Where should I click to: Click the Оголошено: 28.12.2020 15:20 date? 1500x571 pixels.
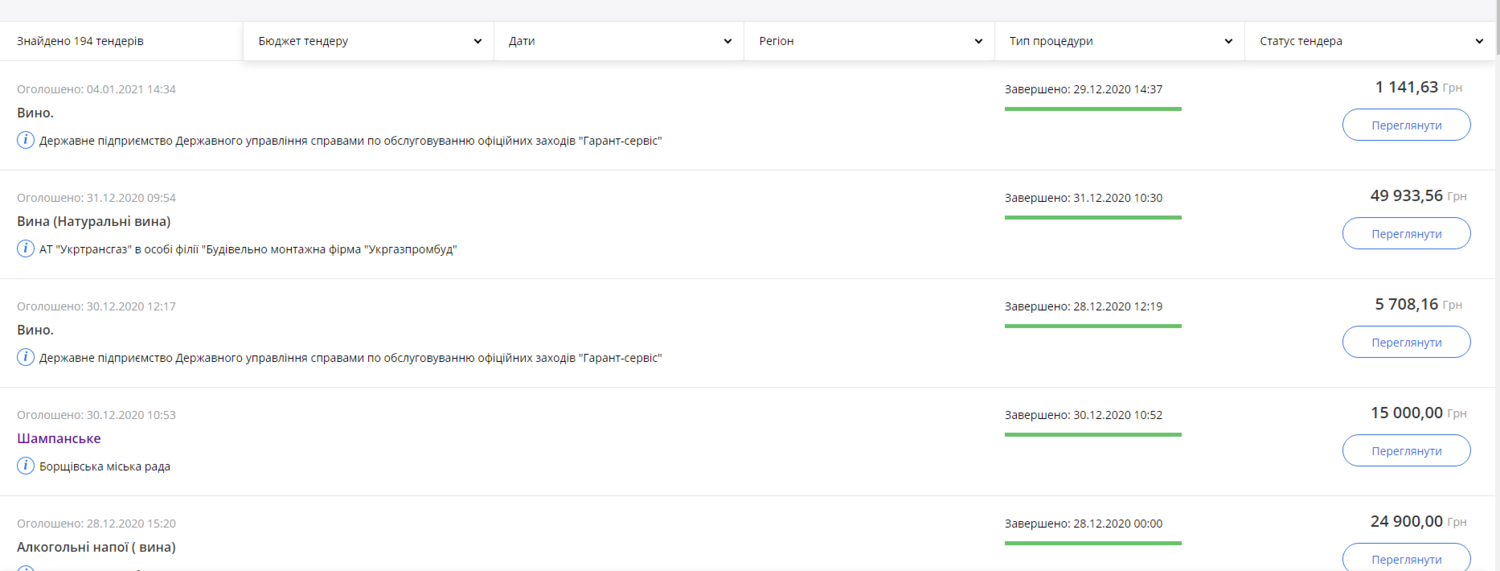[96, 523]
